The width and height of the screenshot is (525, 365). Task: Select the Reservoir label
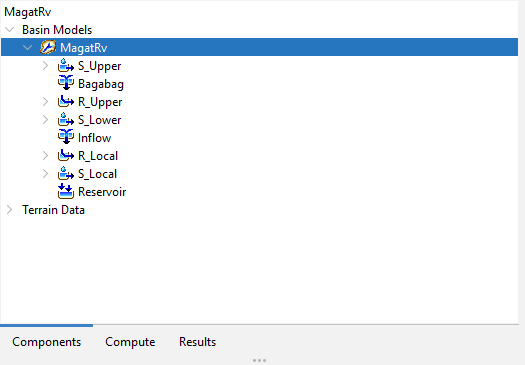(102, 192)
